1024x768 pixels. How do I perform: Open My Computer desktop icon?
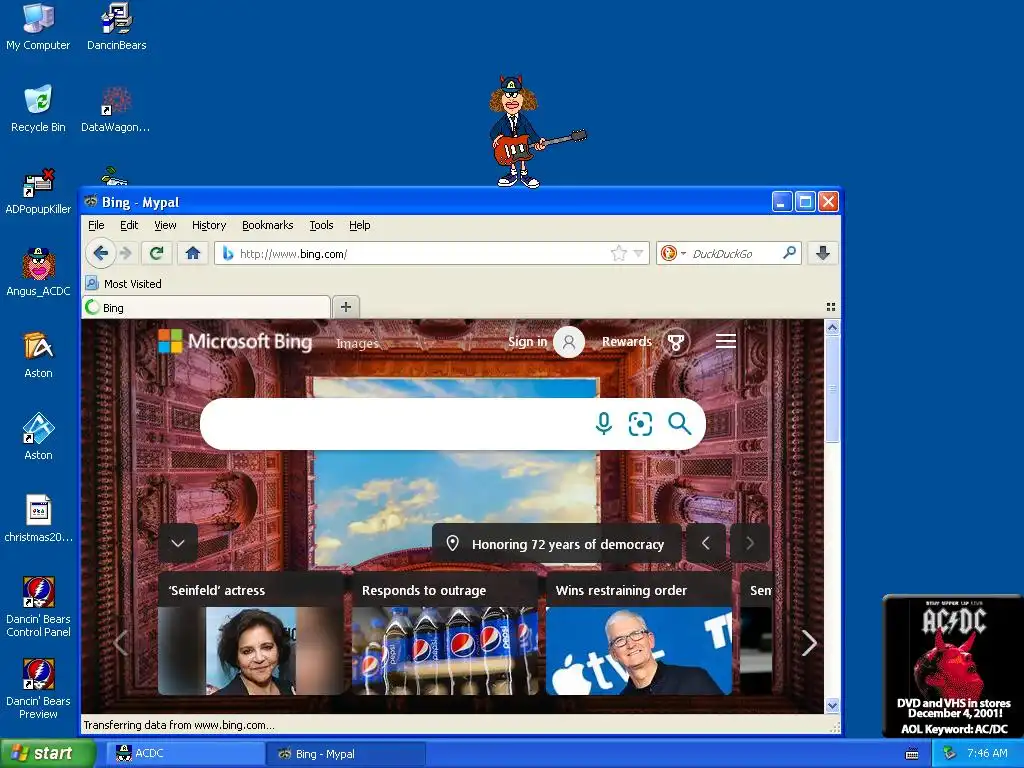pyautogui.click(x=38, y=26)
